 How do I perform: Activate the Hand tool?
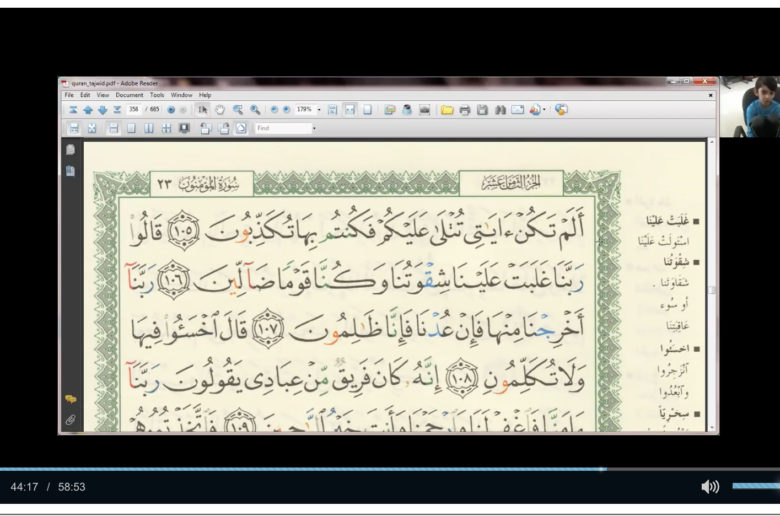(220, 110)
